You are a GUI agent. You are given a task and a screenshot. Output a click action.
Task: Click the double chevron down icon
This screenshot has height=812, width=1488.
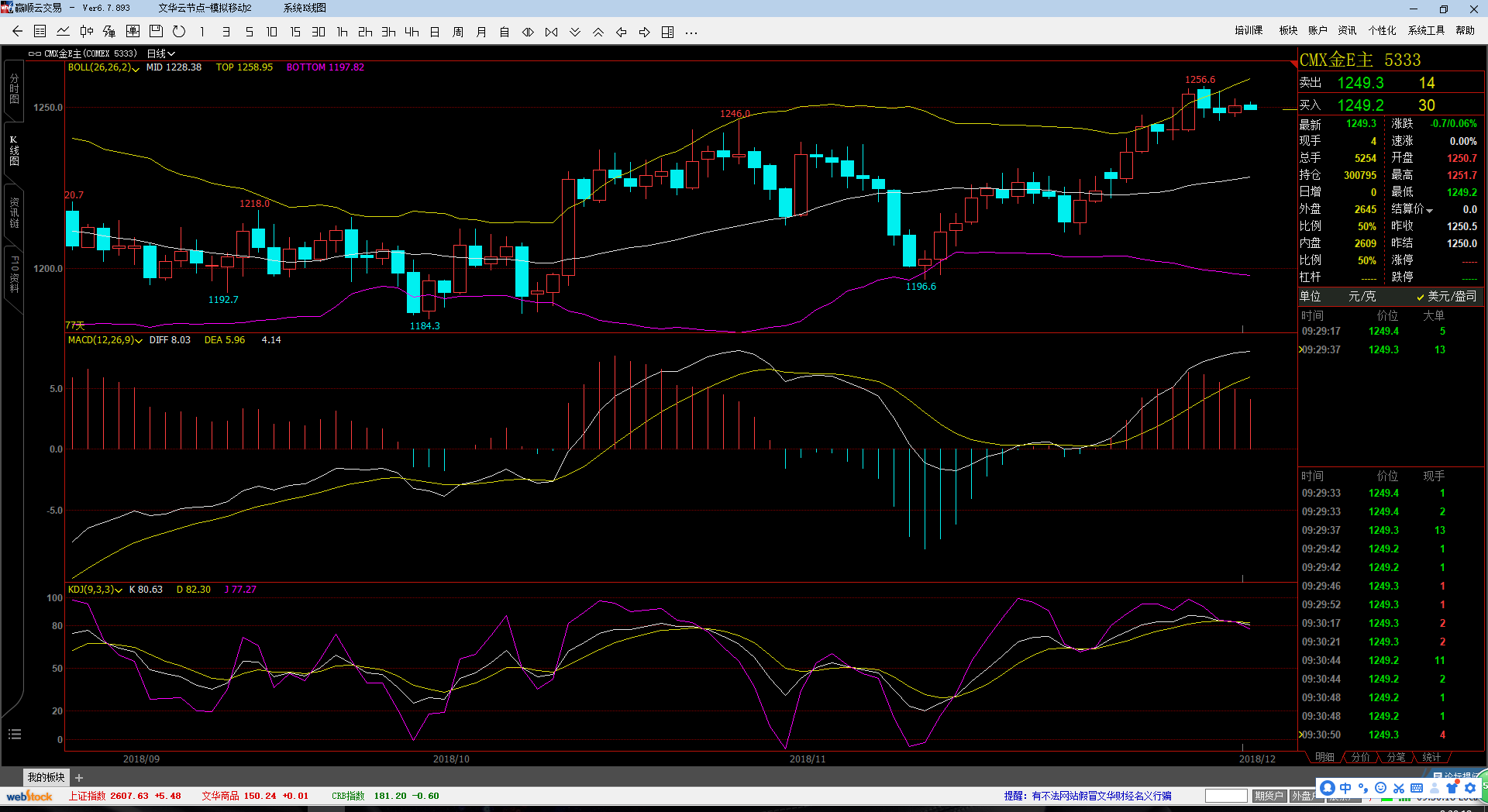[575, 32]
